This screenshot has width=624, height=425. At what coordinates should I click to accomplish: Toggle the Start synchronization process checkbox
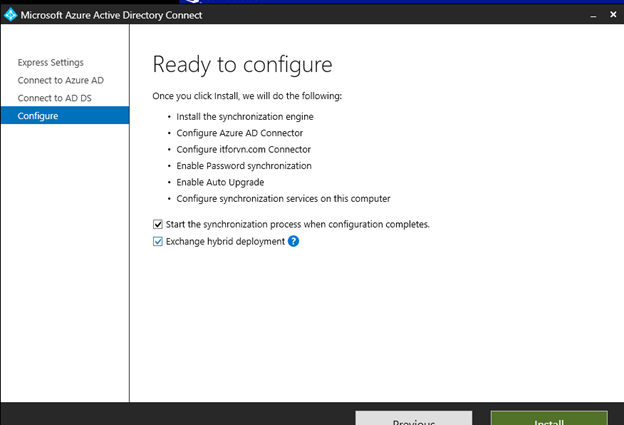(x=158, y=224)
